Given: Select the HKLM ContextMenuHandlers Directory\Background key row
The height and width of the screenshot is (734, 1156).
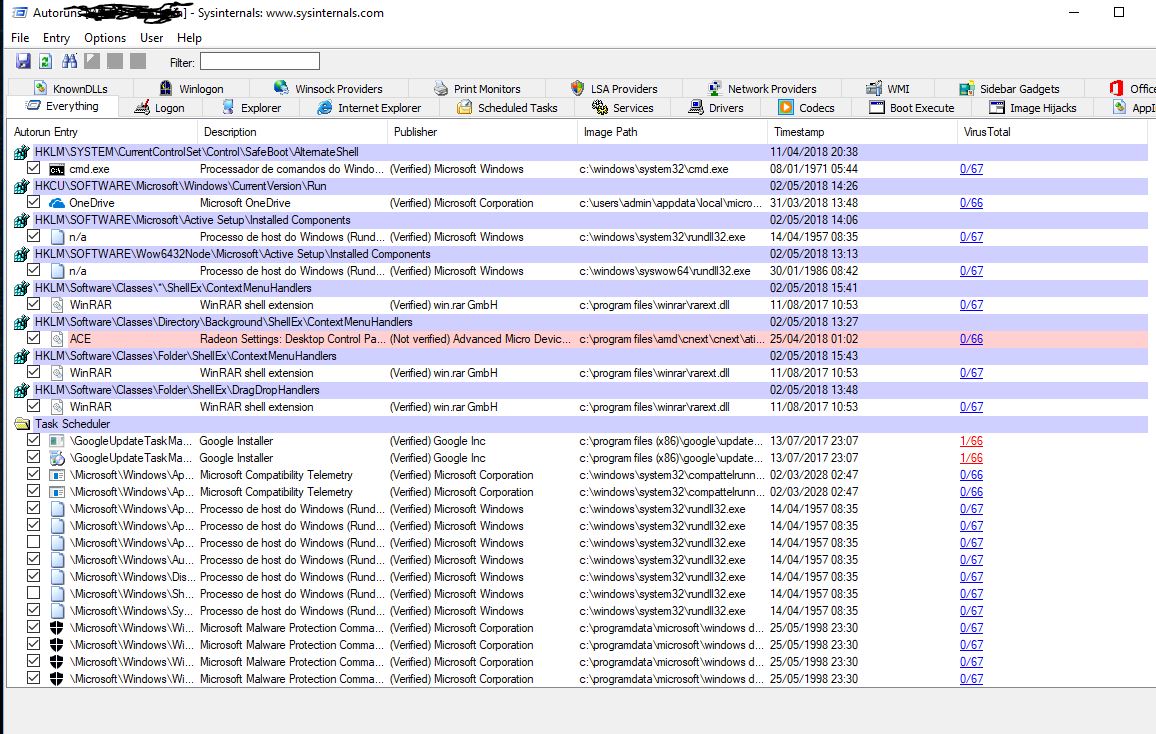Looking at the screenshot, I should point(579,322).
